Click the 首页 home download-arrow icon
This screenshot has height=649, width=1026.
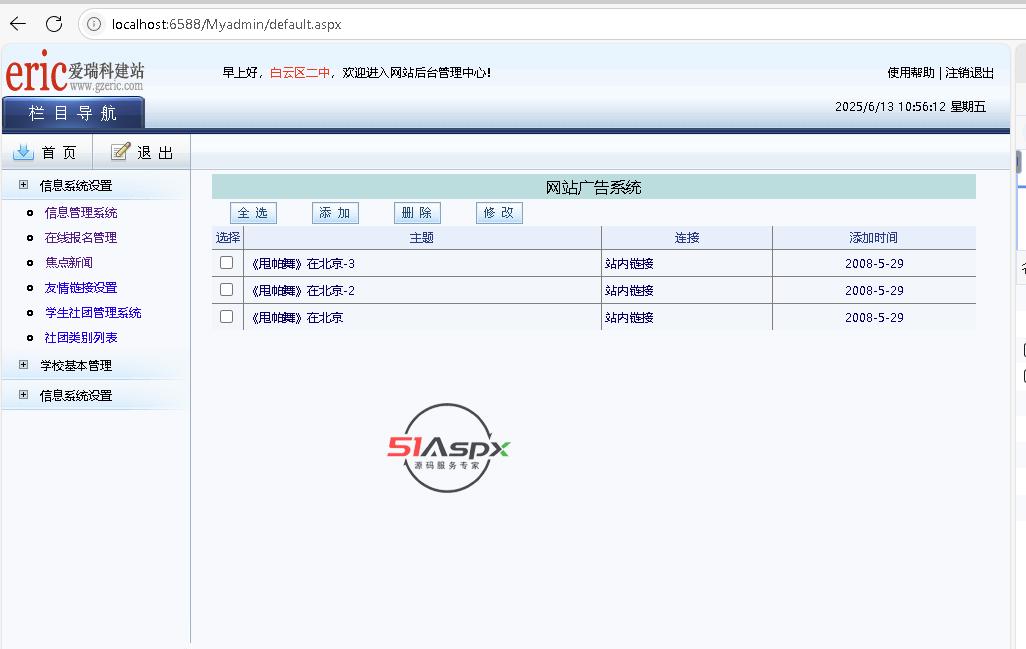[23, 152]
